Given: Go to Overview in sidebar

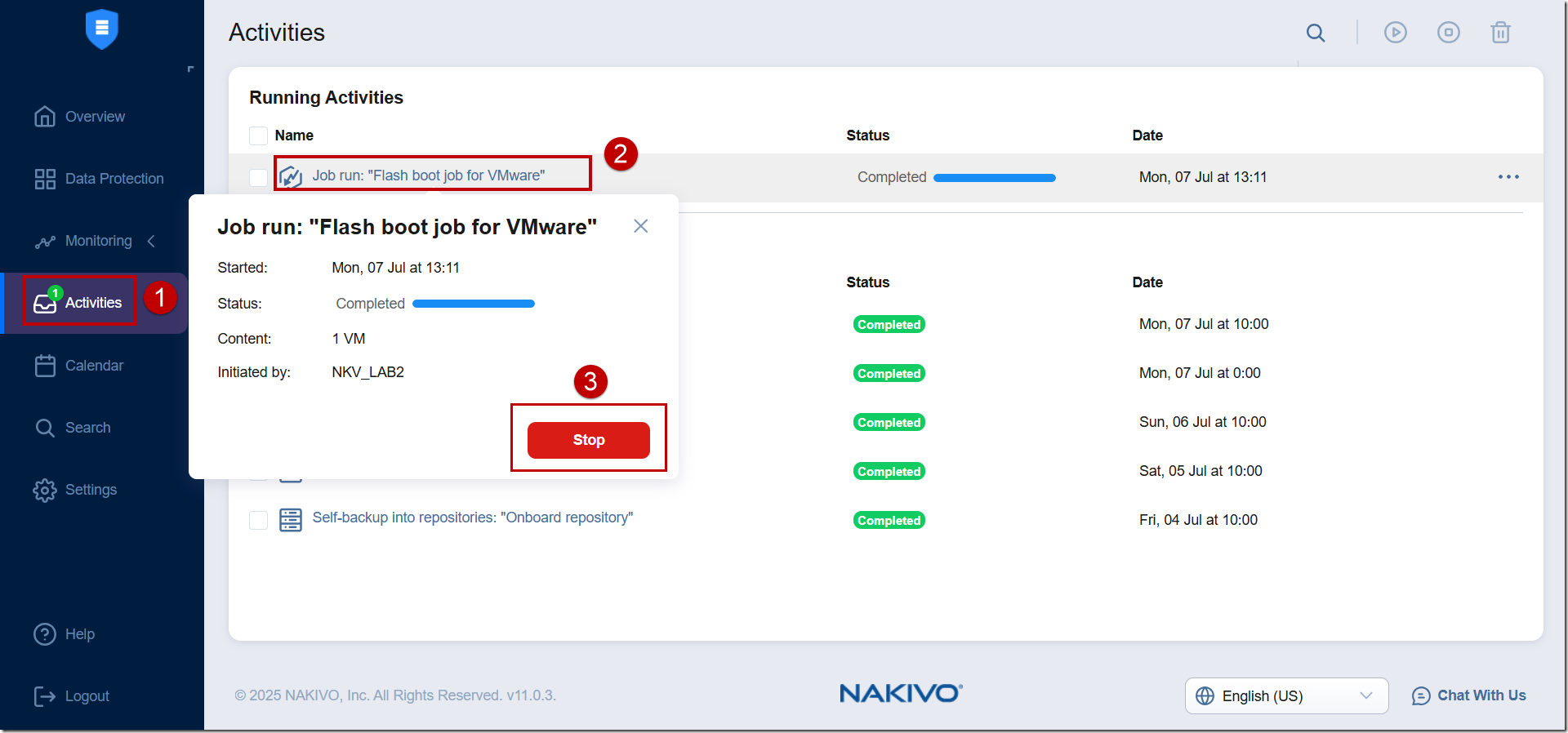Looking at the screenshot, I should [x=95, y=117].
